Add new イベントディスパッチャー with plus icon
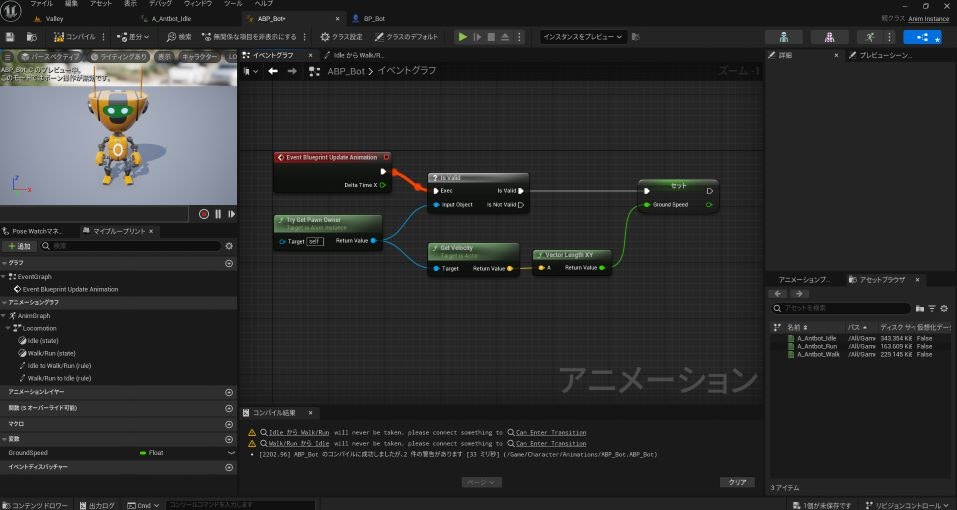Image resolution: width=957 pixels, height=510 pixels. click(x=229, y=467)
